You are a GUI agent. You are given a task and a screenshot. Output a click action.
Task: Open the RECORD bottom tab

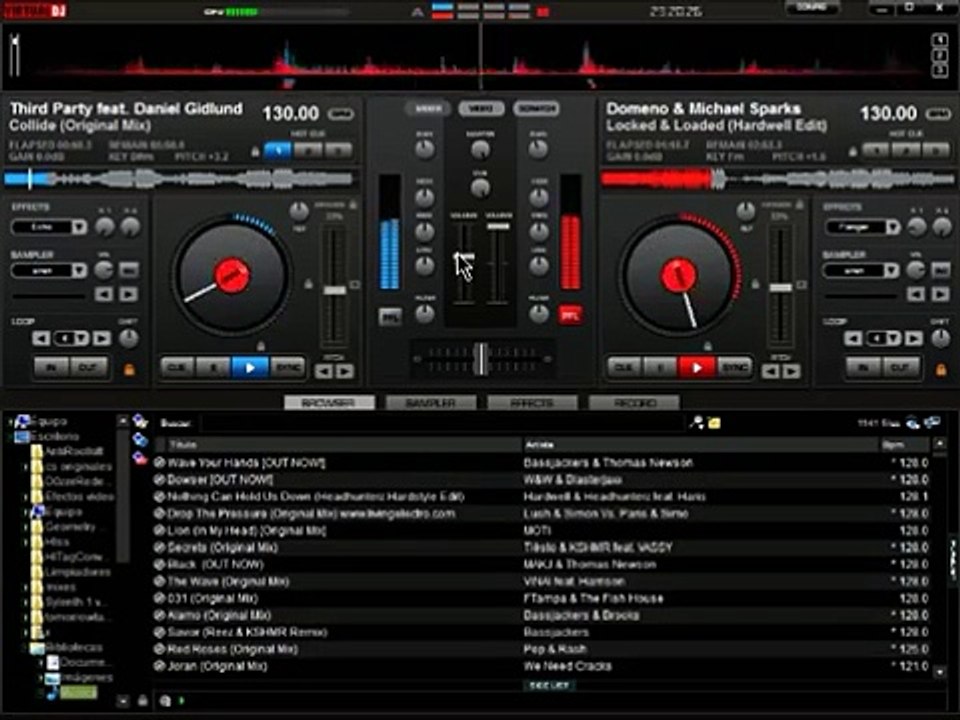634,403
